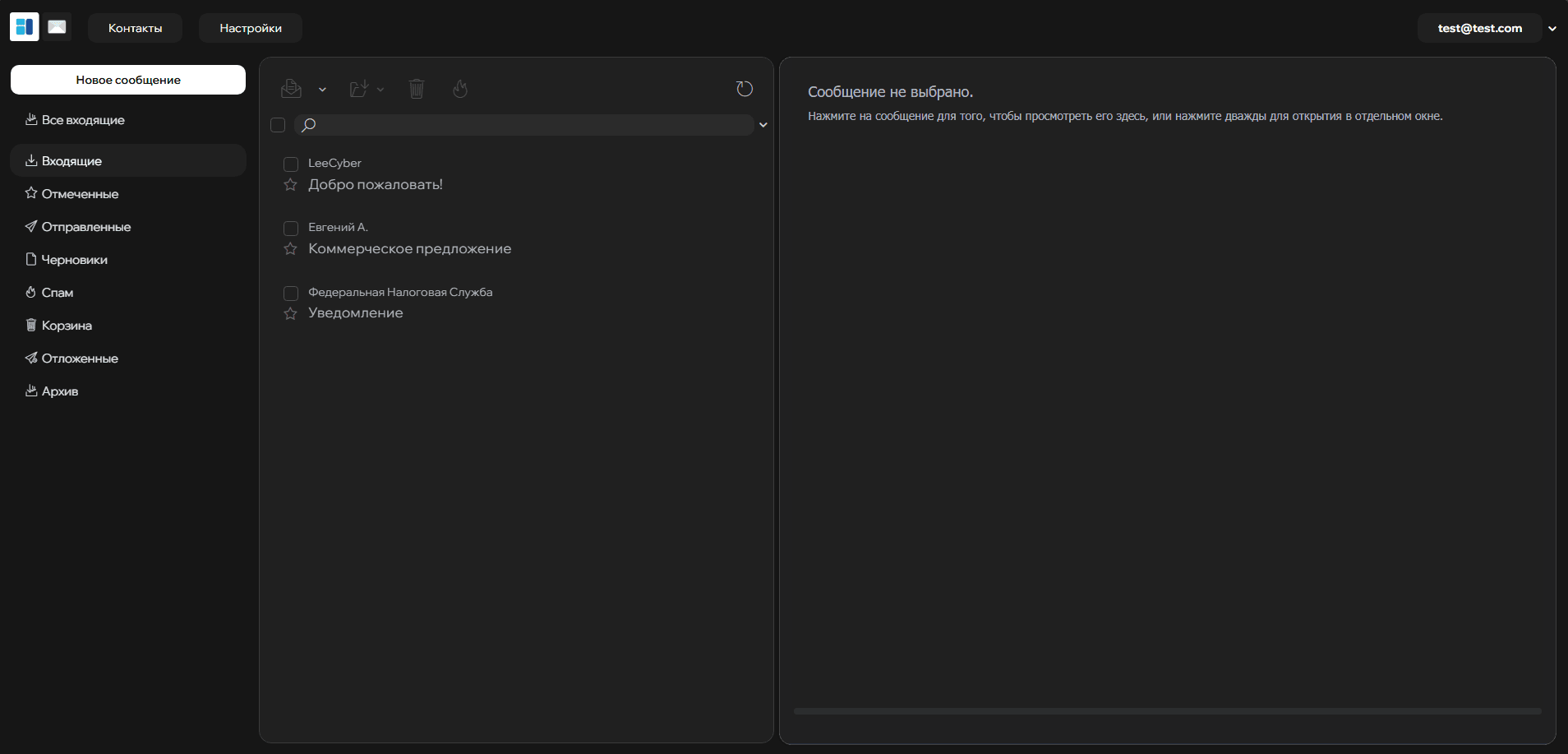Click the open-envelope mark-as-read icon
The width and height of the screenshot is (1568, 754).
coord(291,89)
